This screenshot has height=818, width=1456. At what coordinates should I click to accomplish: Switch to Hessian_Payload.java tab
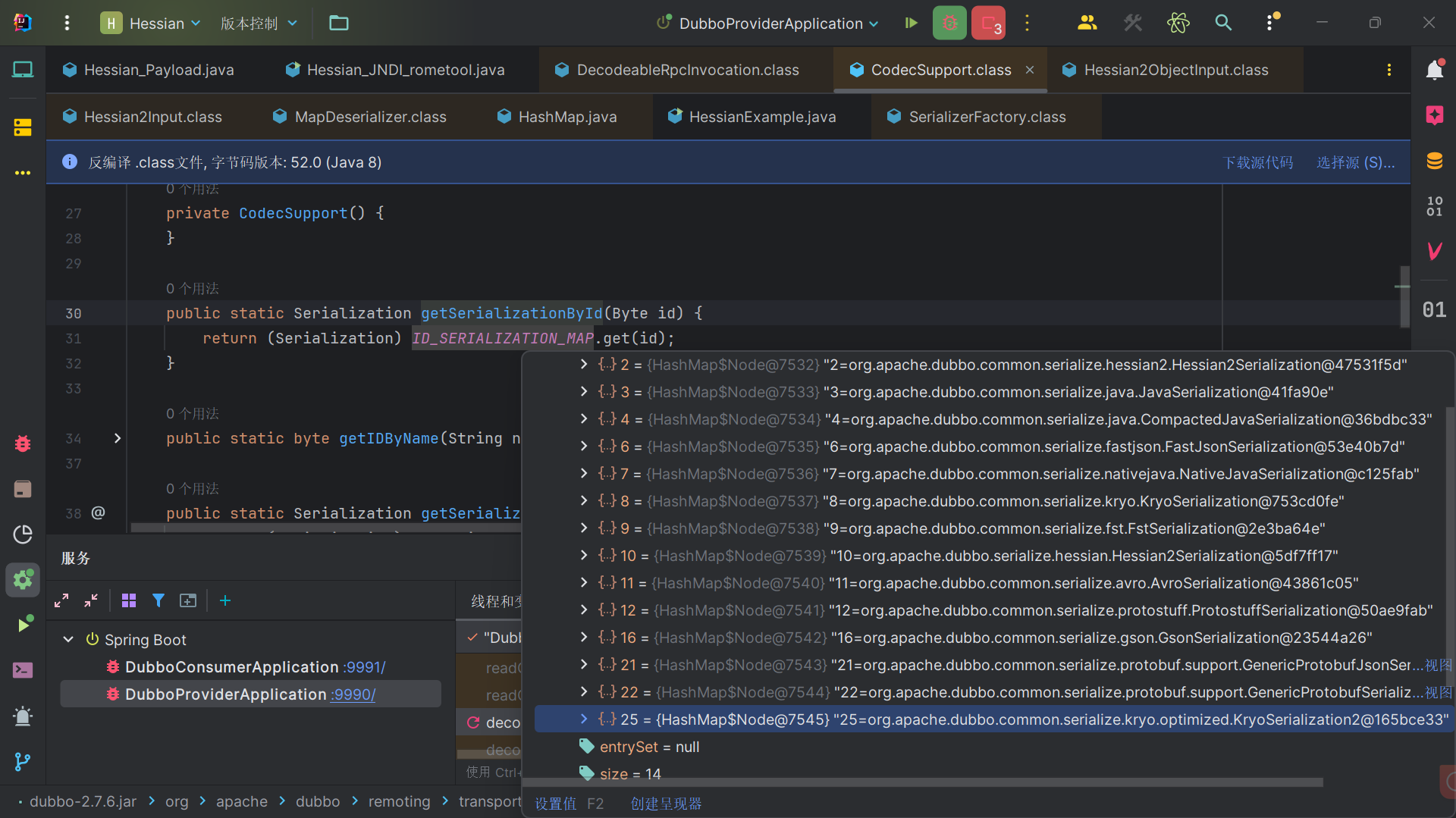(x=149, y=70)
